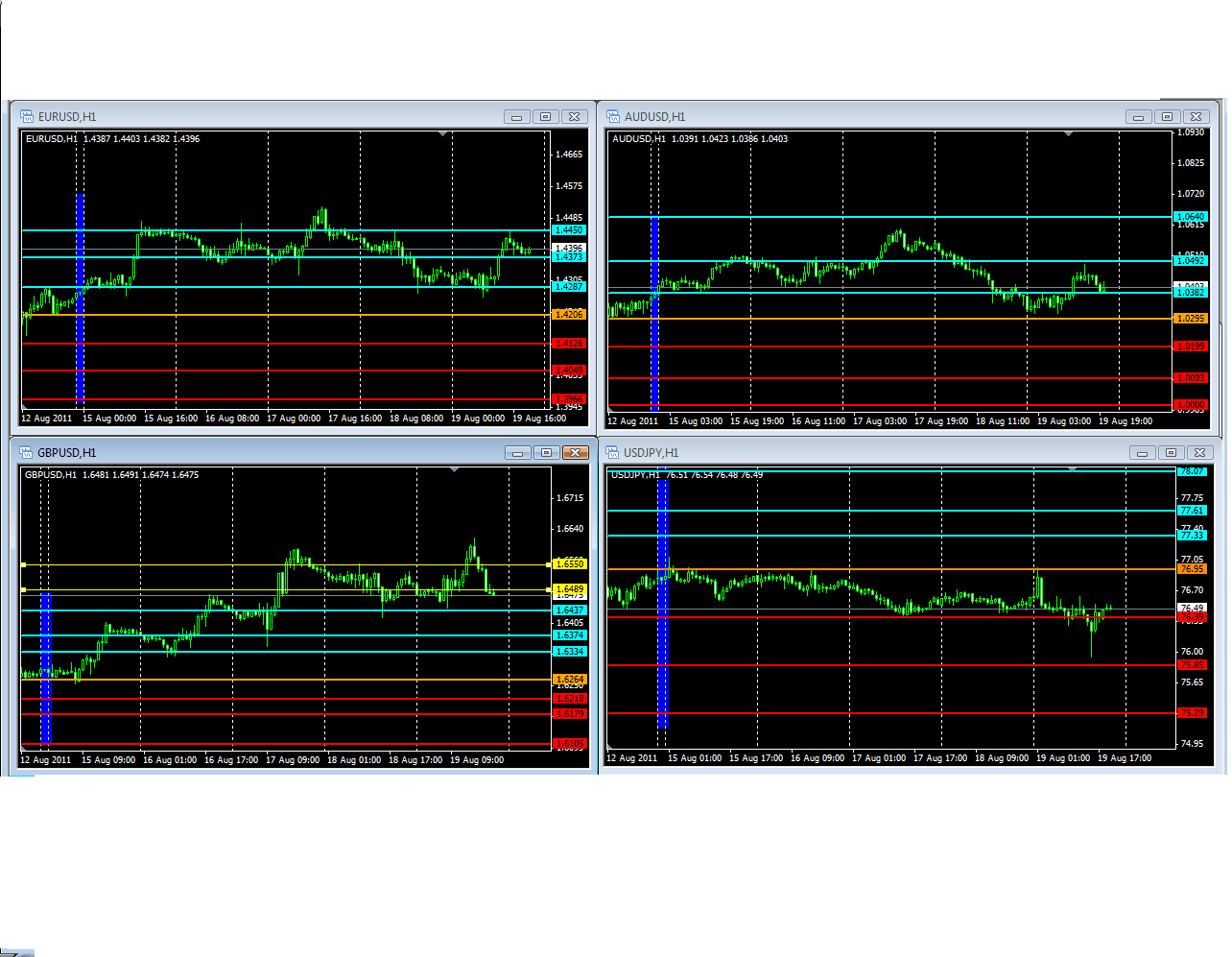1232x957 pixels.
Task: Minimize the GBPUSD,H1 chart window
Action: 518,453
